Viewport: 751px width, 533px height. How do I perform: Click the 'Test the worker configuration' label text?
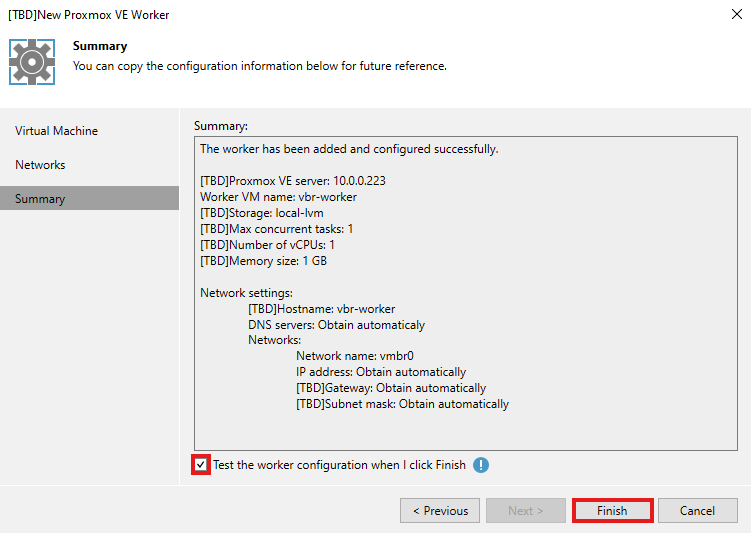click(x=339, y=465)
